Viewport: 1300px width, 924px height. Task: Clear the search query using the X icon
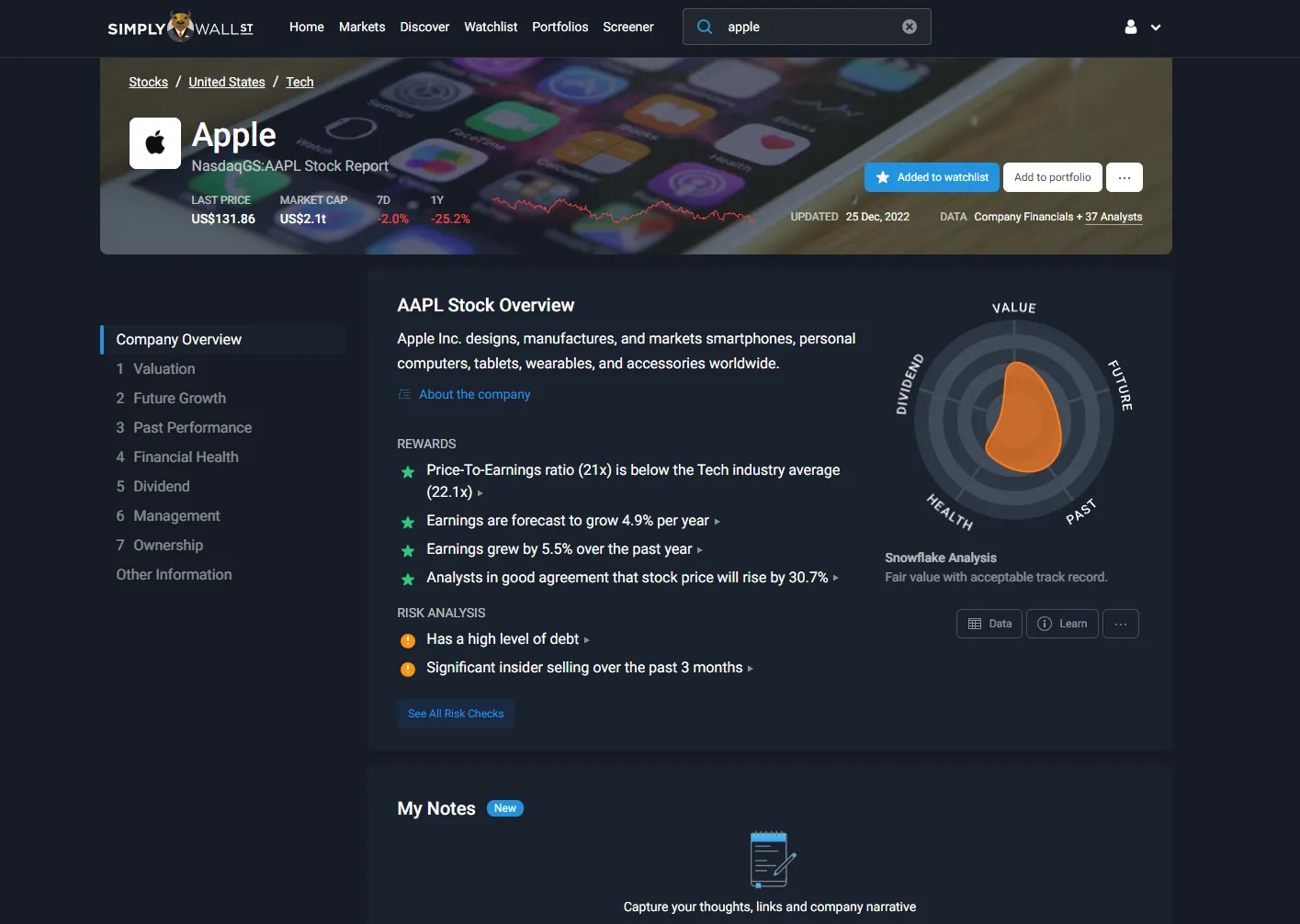click(909, 27)
